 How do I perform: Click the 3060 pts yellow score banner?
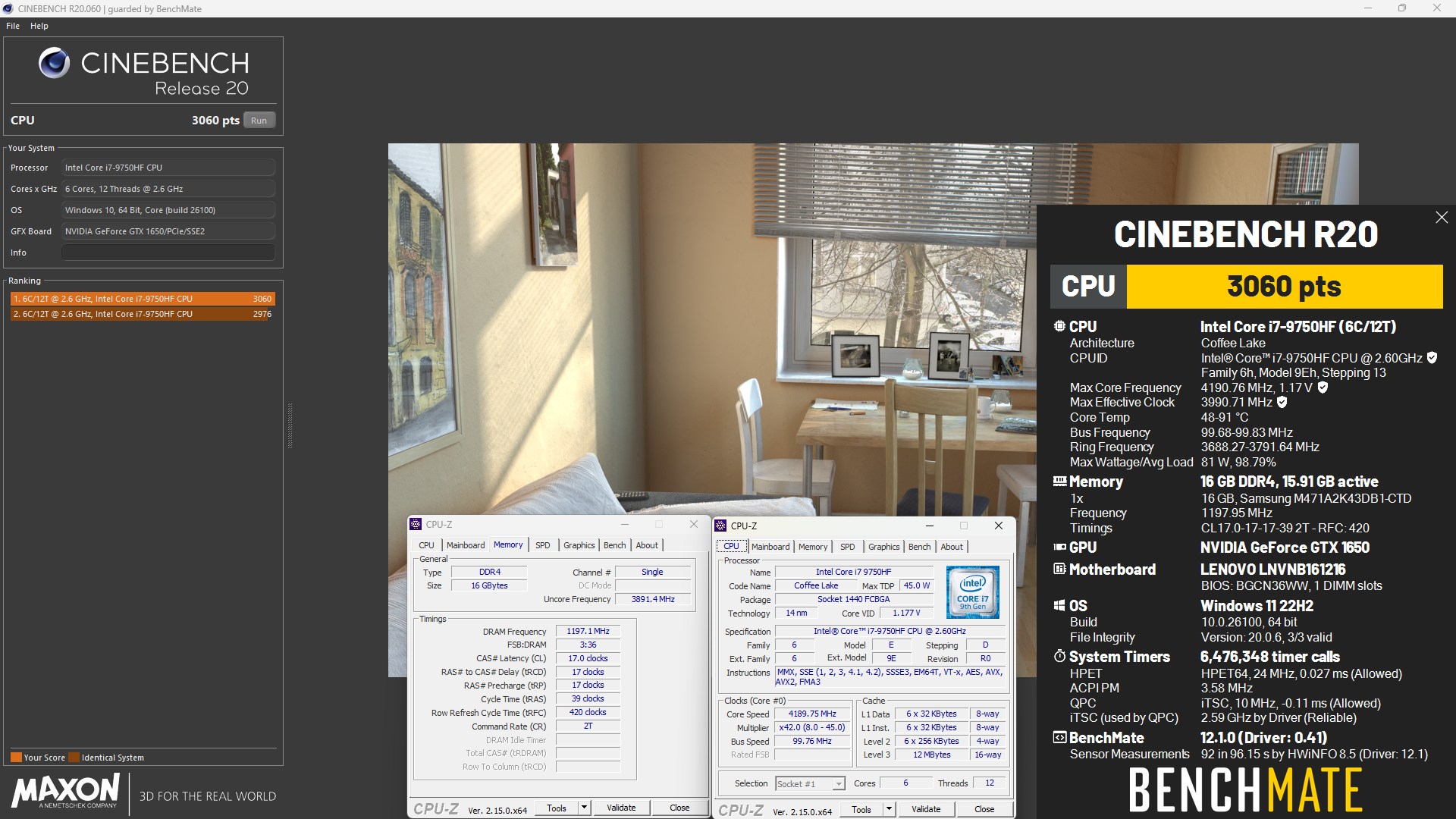(1284, 286)
